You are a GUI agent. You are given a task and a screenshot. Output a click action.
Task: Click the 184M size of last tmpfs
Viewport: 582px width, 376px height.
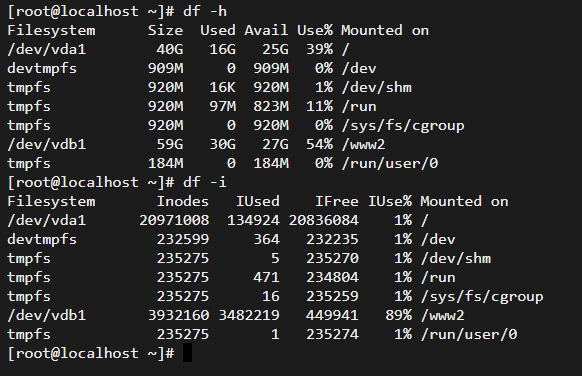[x=166, y=163]
